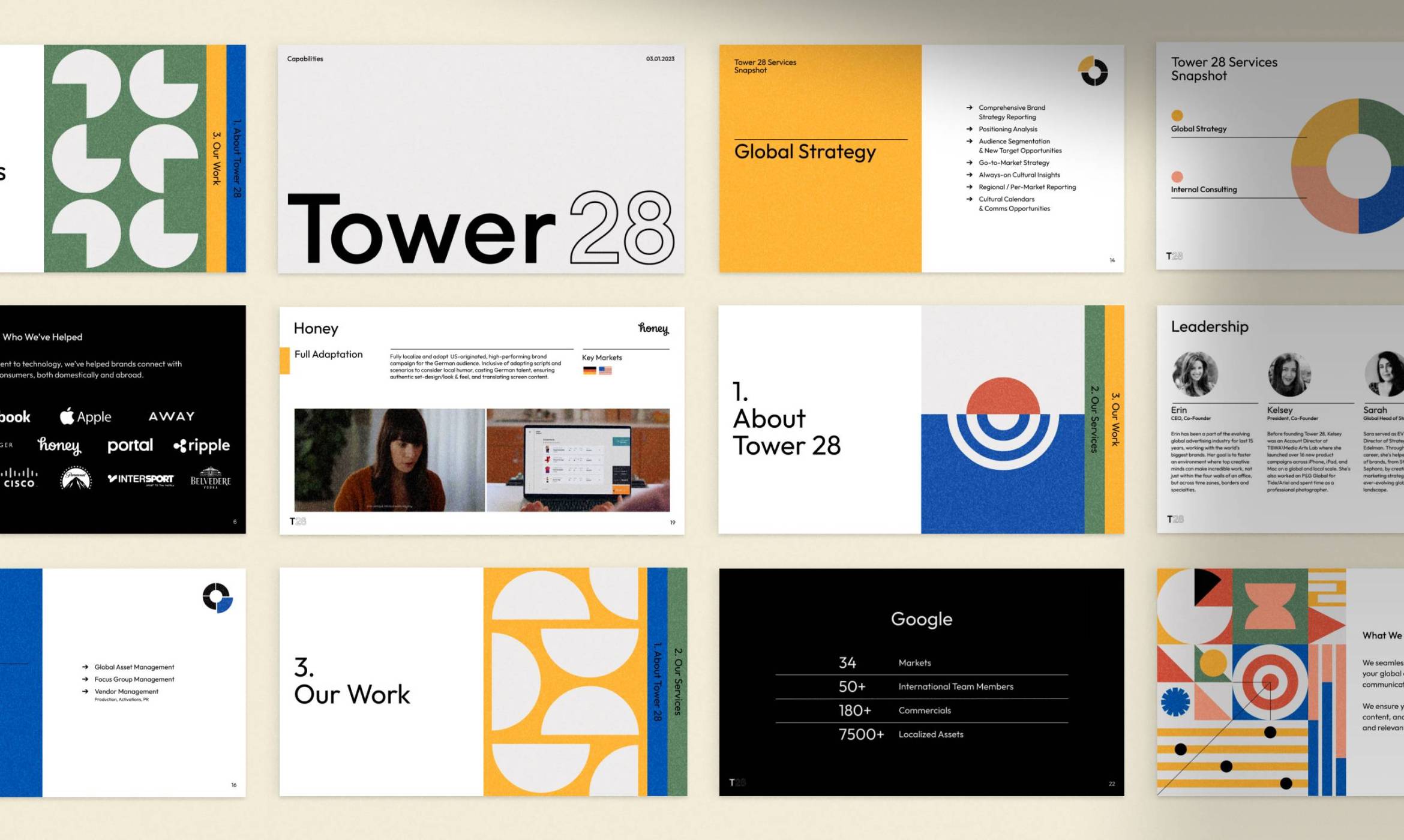
Task: Click vertical '2. Our Services' tab on About slide
Action: [x=1094, y=419]
